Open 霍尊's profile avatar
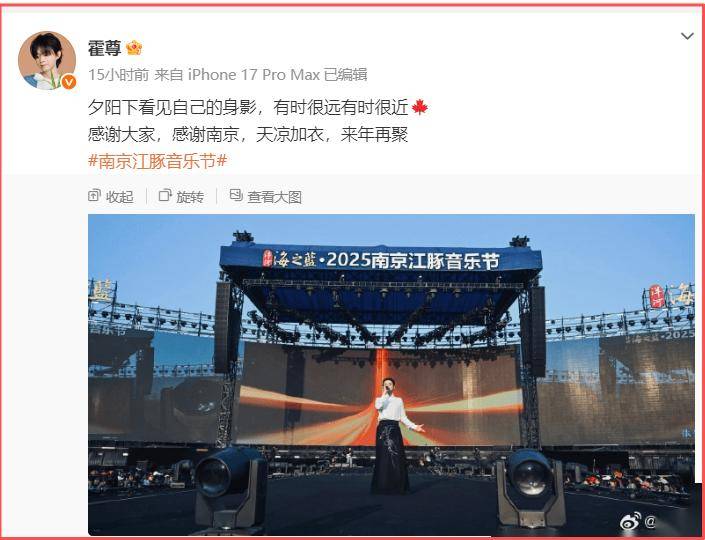 [x=47, y=60]
